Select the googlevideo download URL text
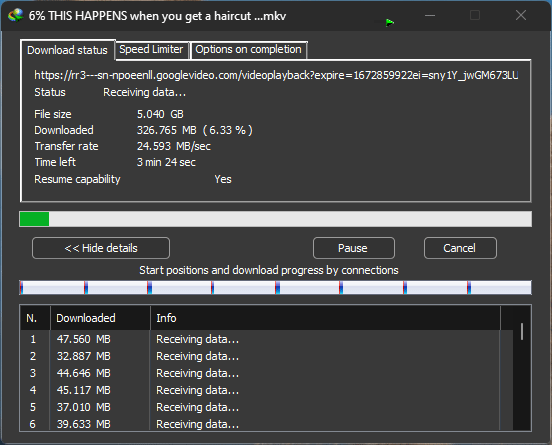The image size is (552, 445). pyautogui.click(x=276, y=75)
